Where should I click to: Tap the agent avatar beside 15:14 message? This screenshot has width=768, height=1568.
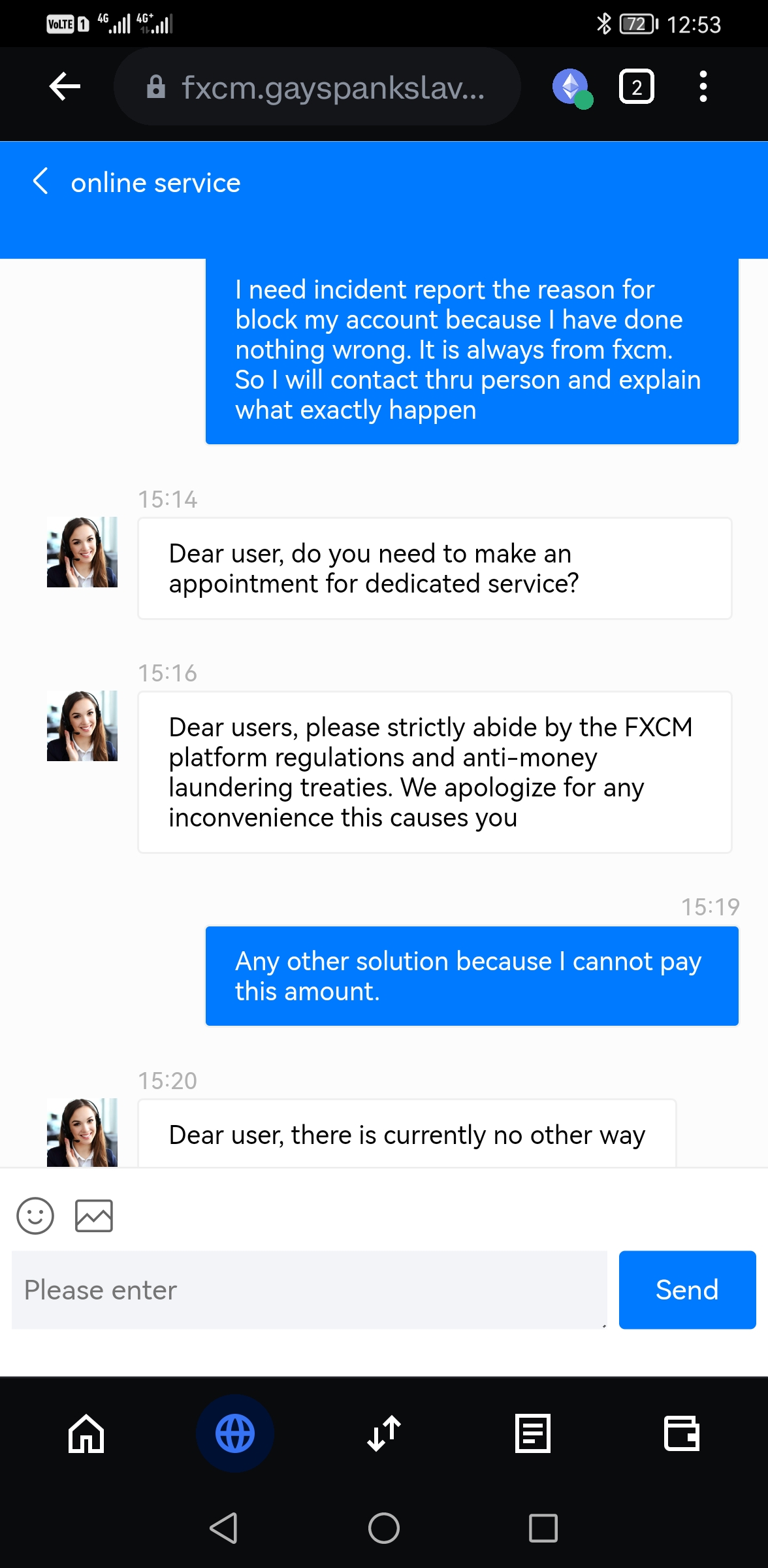coord(82,552)
